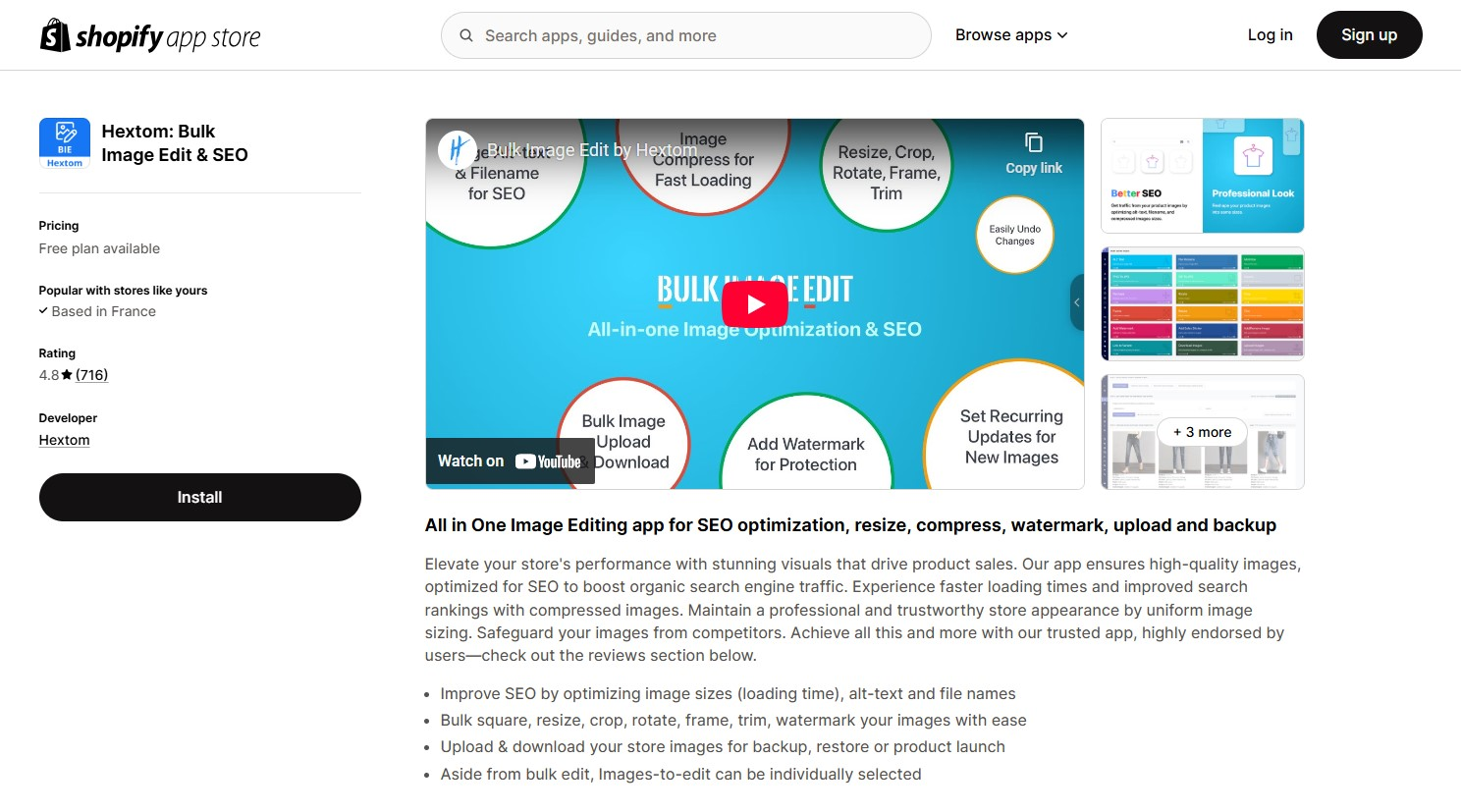The image size is (1461, 812).
Task: Click the Bulk Image Edit by Hextom title
Action: point(592,150)
